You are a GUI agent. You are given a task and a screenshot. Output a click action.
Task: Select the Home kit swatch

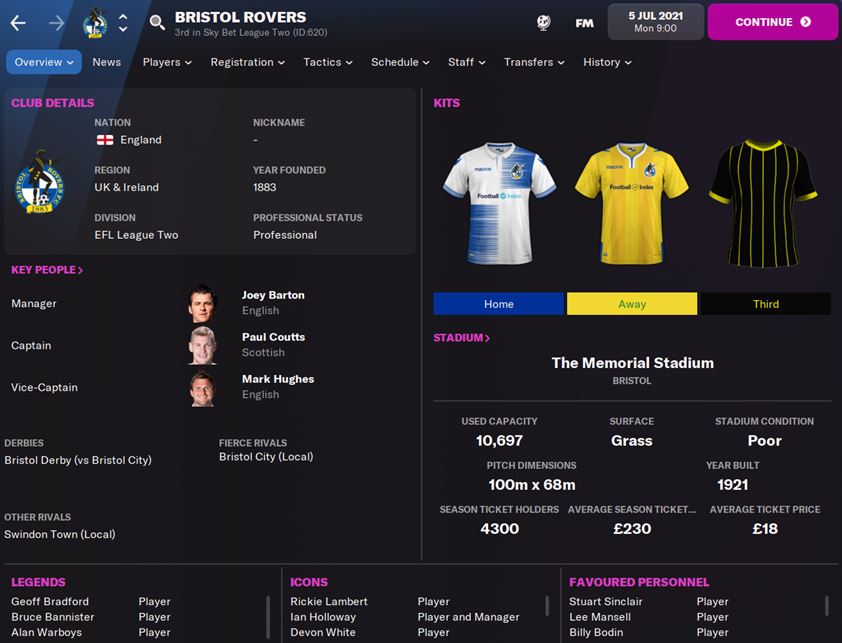coord(498,304)
